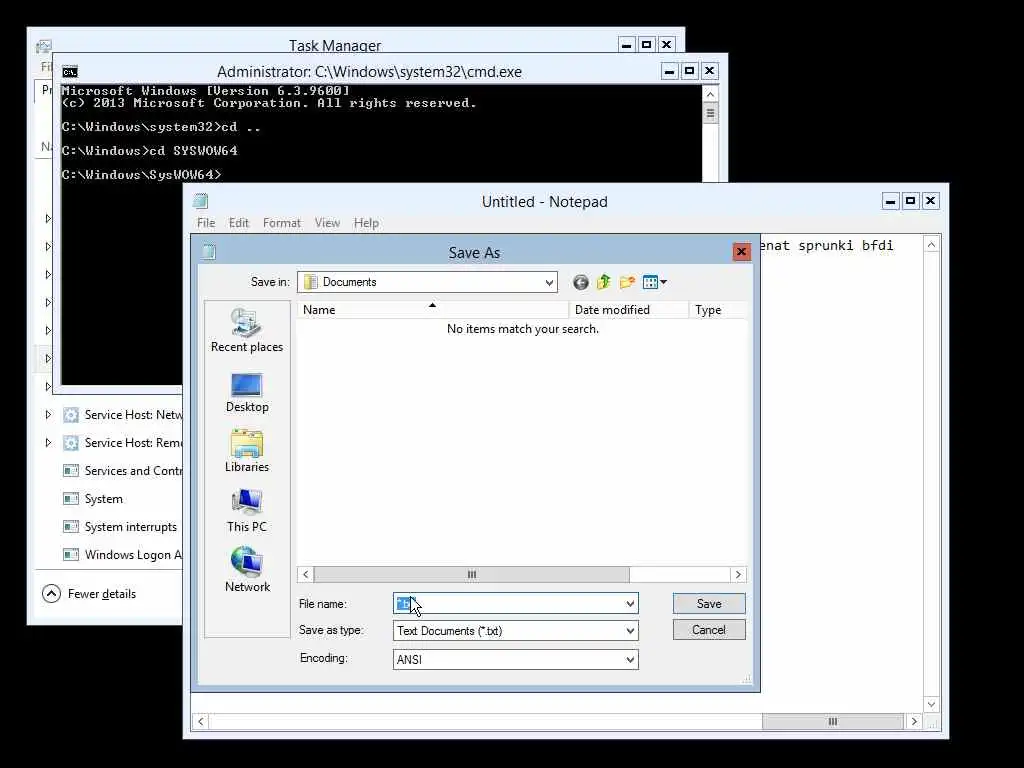
Task: Sort by Date modified column header
Action: pyautogui.click(x=628, y=310)
